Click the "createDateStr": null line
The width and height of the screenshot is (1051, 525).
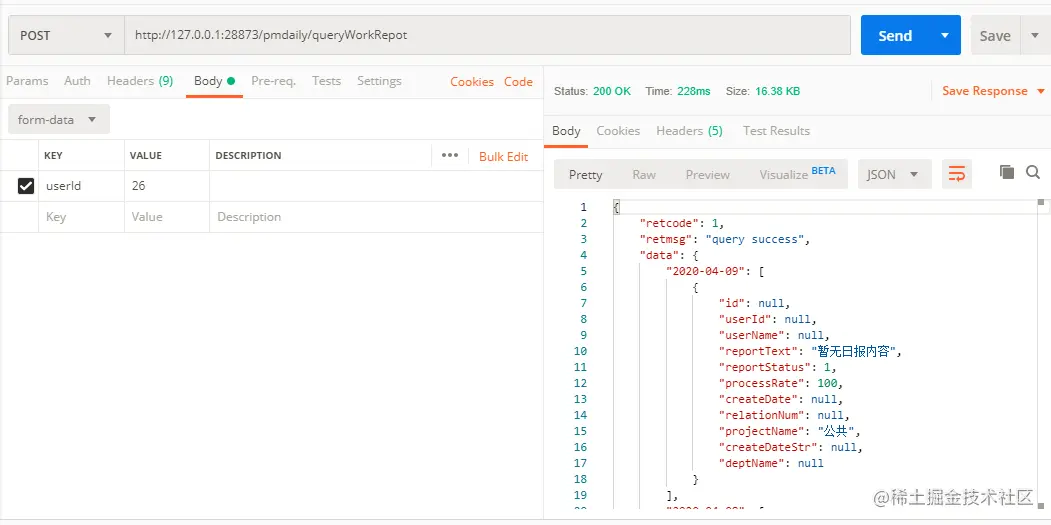click(790, 447)
